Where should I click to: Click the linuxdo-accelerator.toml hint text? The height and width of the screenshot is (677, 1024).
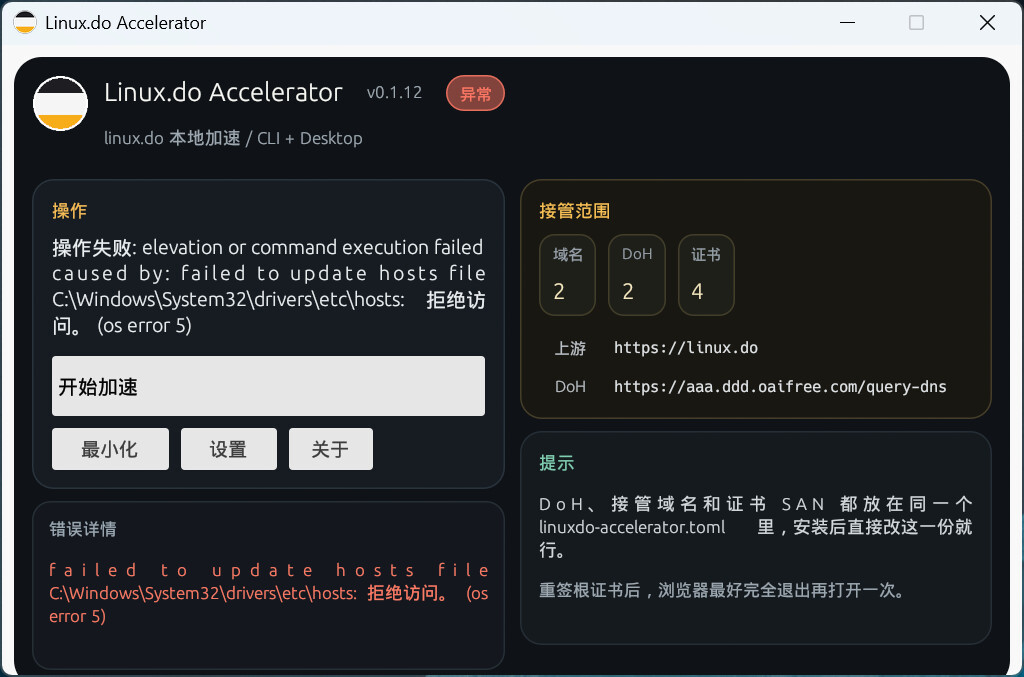coord(632,527)
